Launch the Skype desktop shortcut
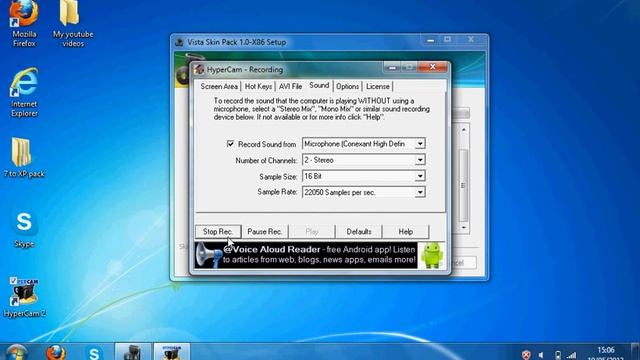 [x=24, y=229]
